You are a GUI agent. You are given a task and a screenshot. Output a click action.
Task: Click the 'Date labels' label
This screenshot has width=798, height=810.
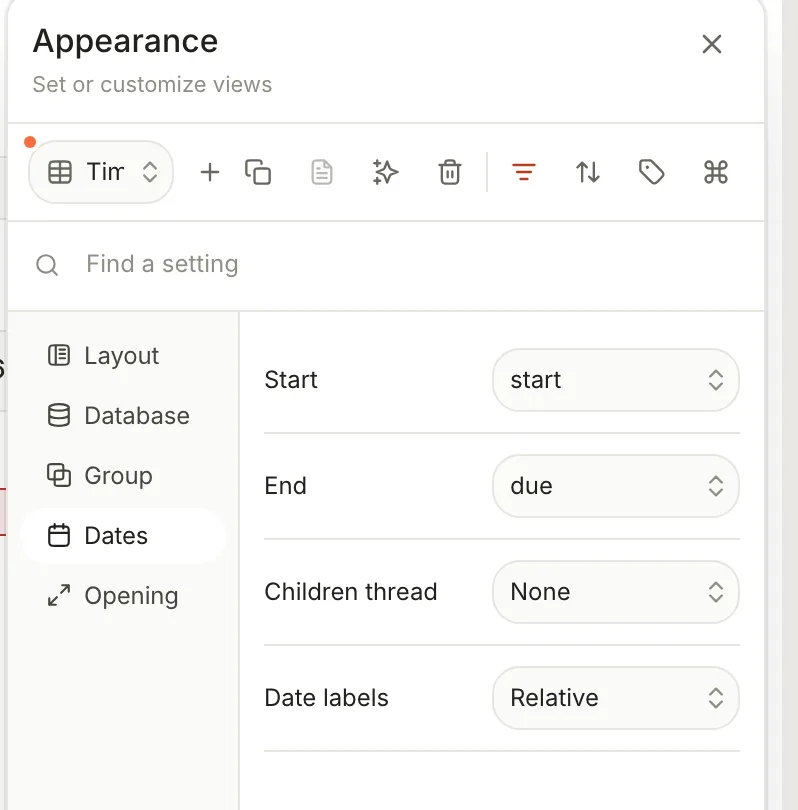tap(326, 698)
